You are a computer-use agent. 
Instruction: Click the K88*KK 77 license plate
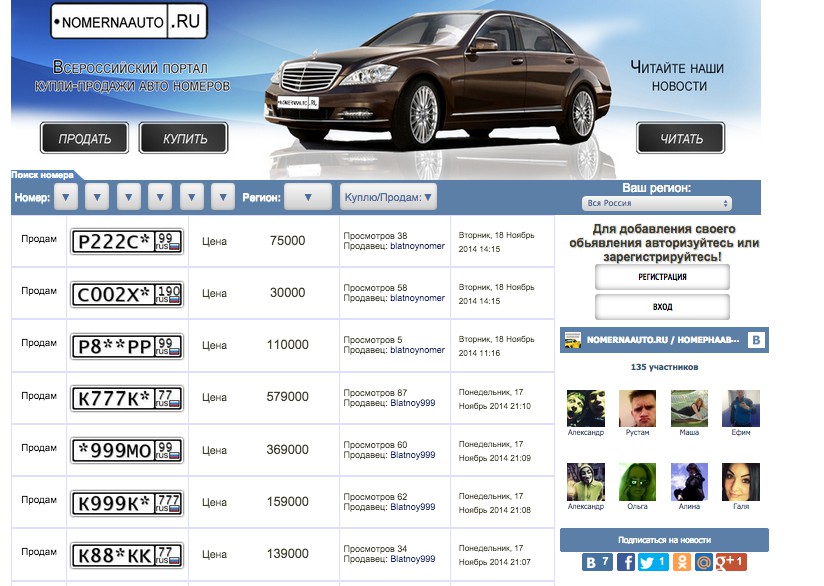point(127,555)
